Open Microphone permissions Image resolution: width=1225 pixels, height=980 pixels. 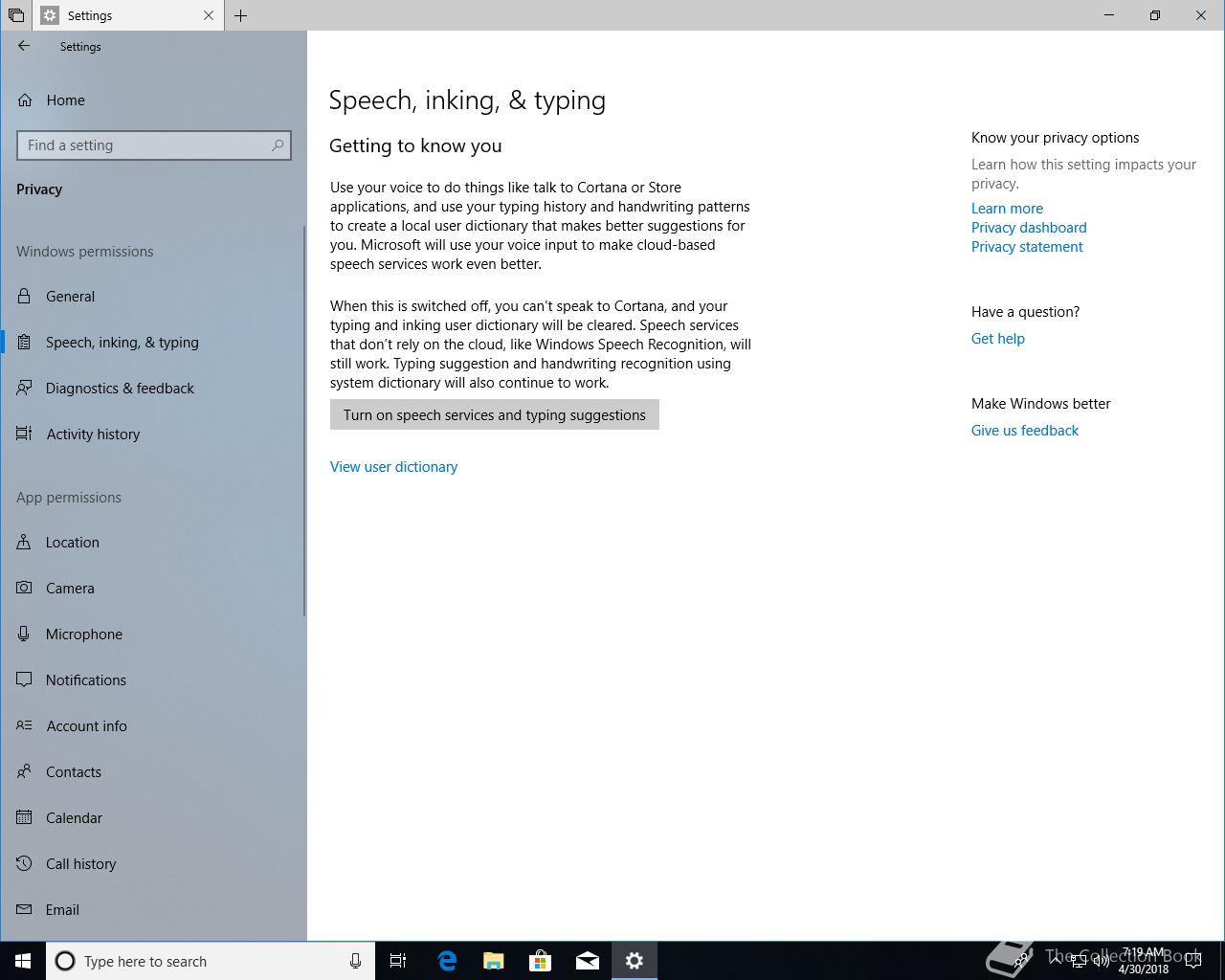click(83, 634)
